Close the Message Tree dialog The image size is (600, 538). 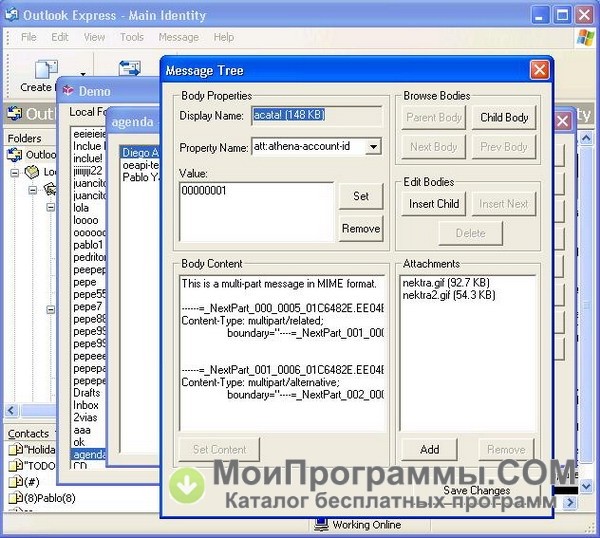coord(539,70)
